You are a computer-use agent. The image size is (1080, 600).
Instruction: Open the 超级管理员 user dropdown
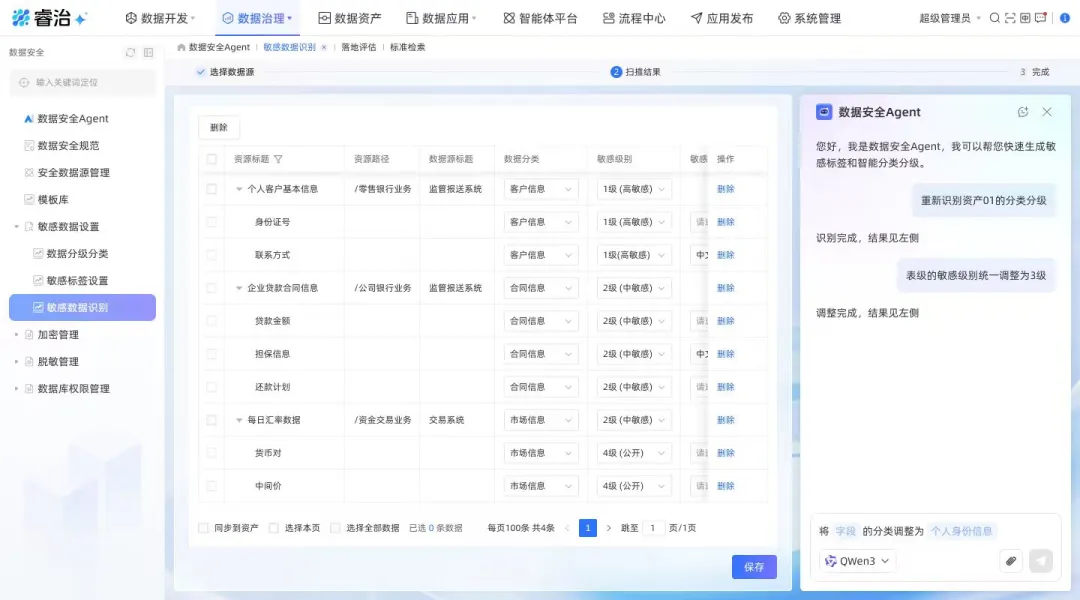coord(950,18)
